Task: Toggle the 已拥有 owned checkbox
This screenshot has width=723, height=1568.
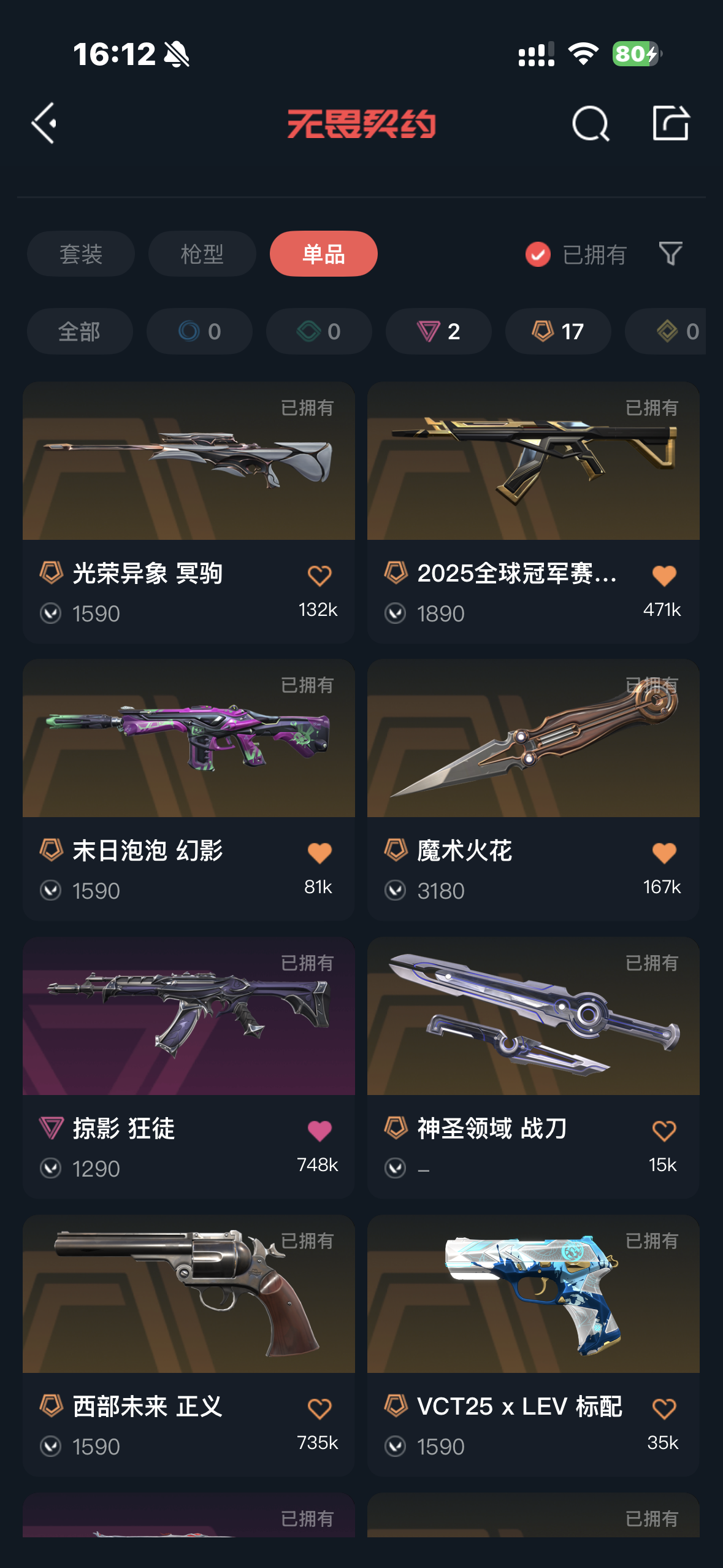Action: click(538, 254)
